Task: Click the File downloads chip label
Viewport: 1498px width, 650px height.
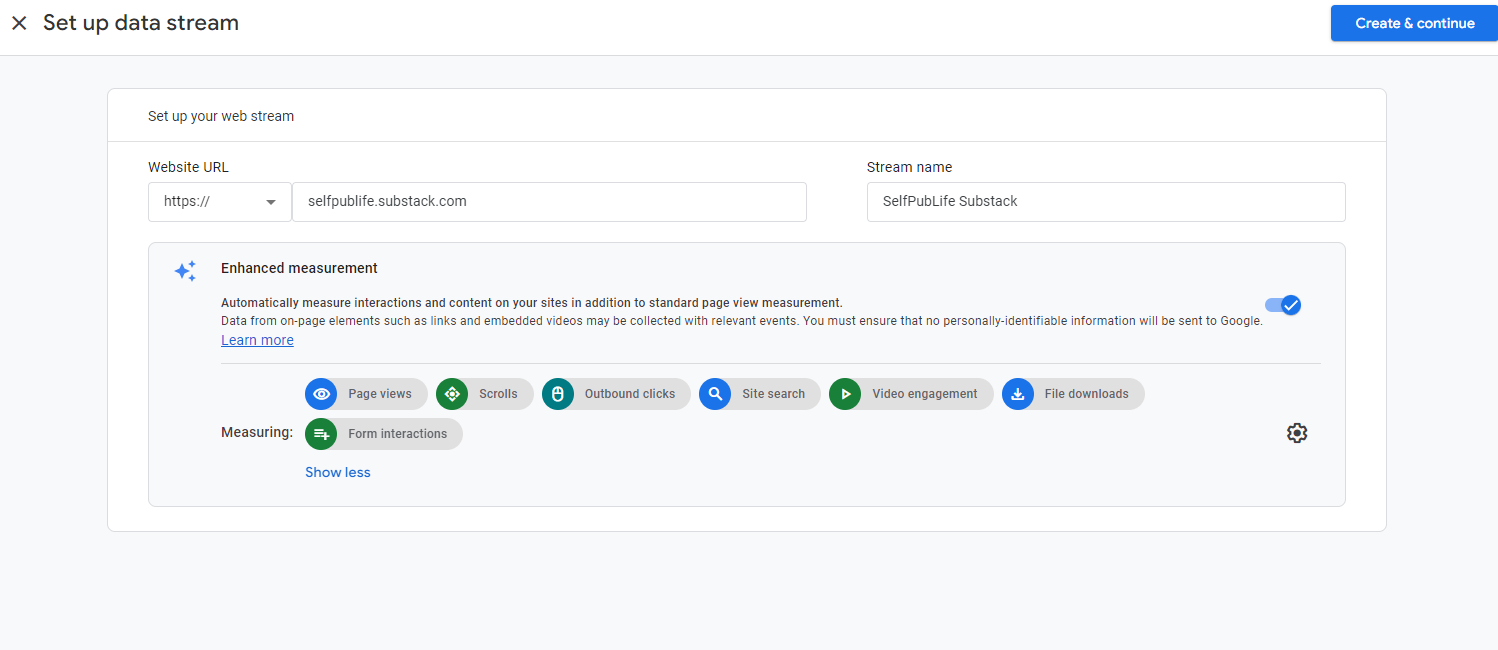Action: click(1086, 394)
